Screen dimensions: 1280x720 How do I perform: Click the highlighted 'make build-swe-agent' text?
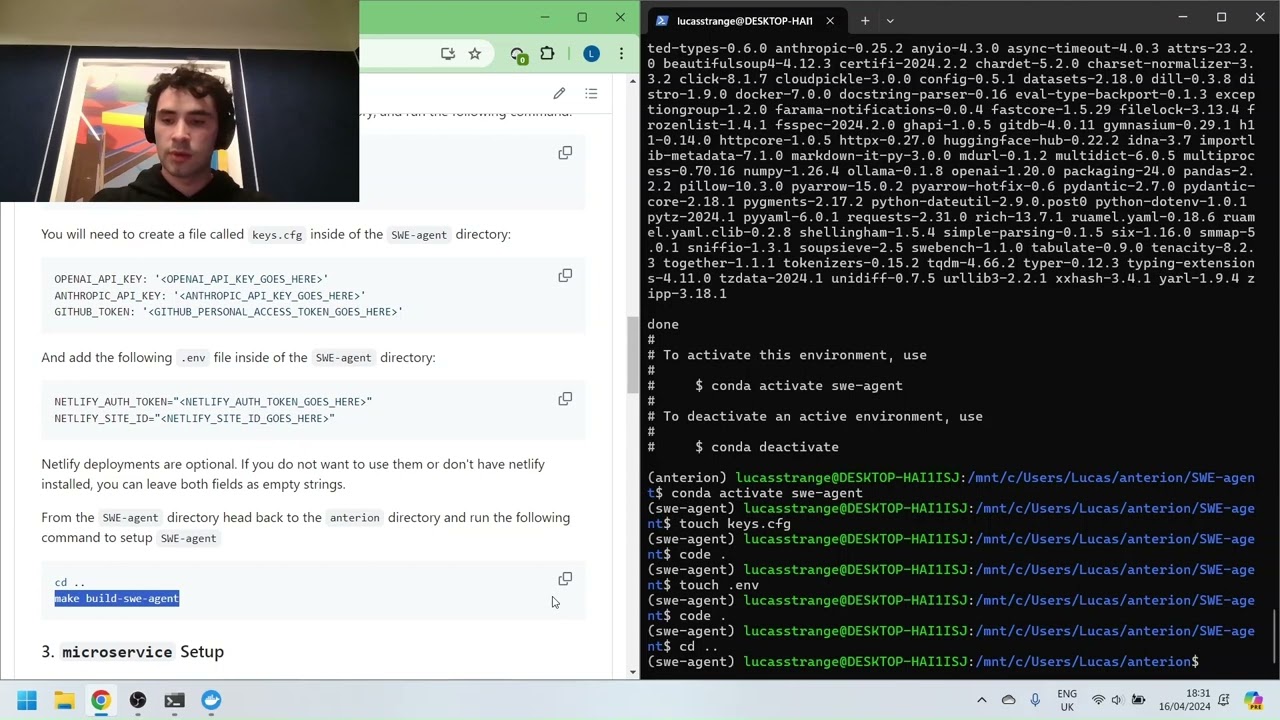point(117,598)
